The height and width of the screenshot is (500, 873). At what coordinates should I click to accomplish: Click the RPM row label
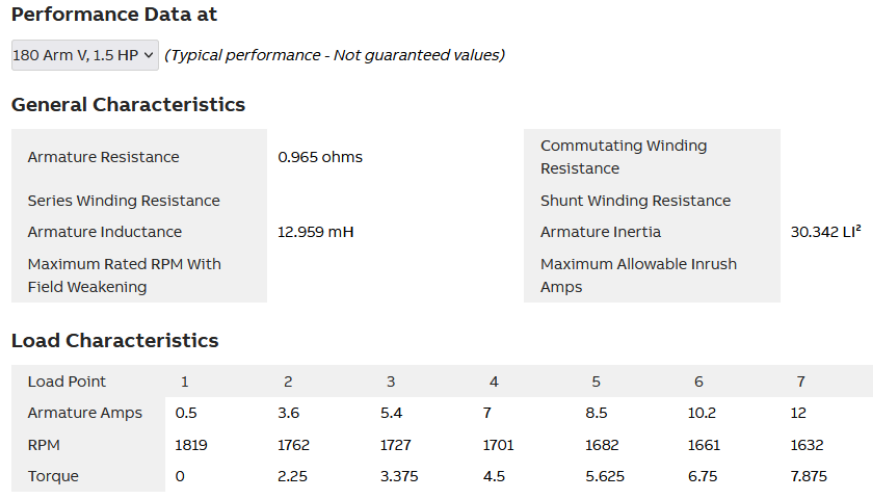tap(43, 445)
